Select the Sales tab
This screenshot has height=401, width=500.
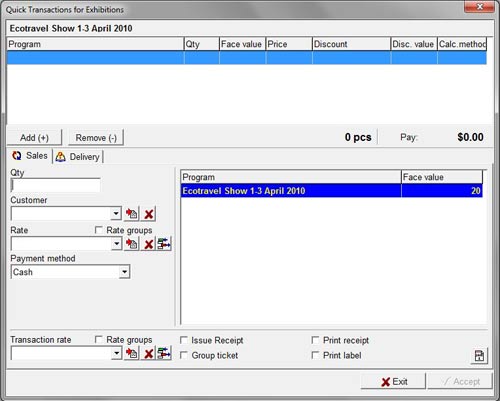(30, 156)
